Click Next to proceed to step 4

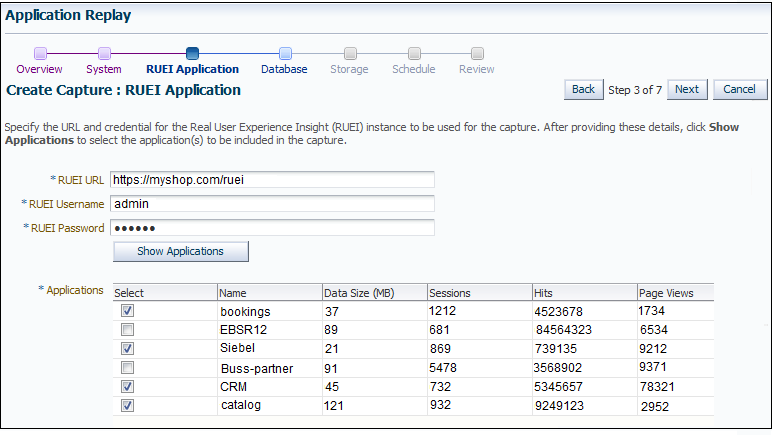coord(687,90)
